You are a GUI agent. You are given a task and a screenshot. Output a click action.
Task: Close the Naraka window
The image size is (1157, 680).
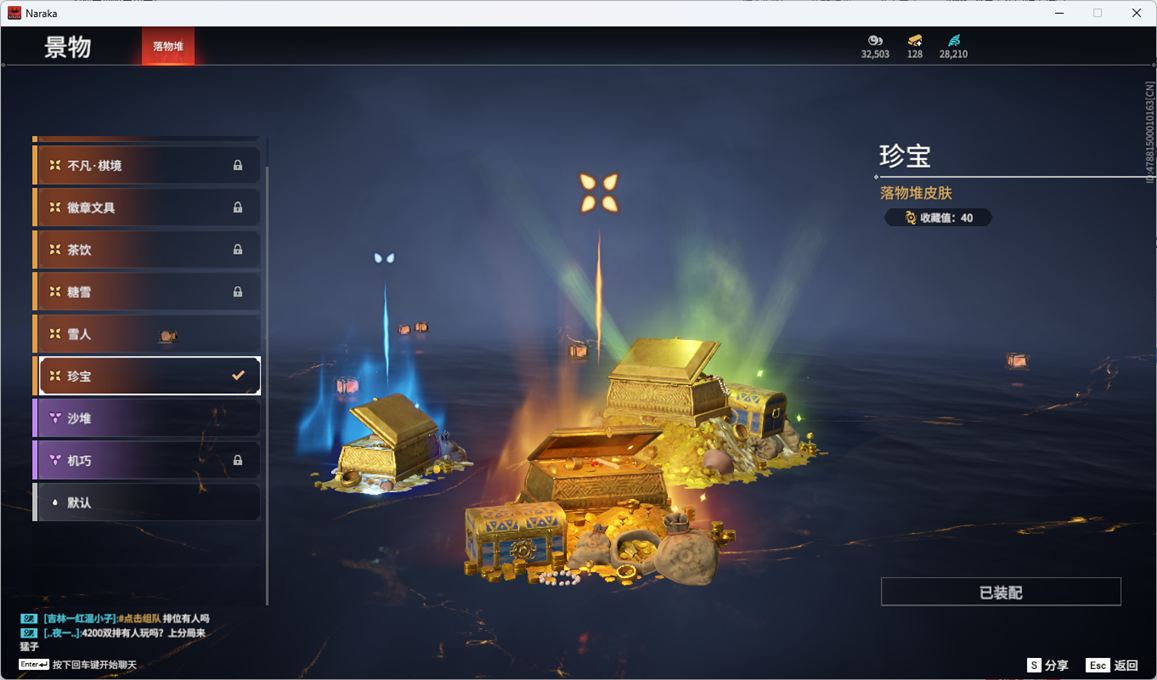click(x=1136, y=13)
